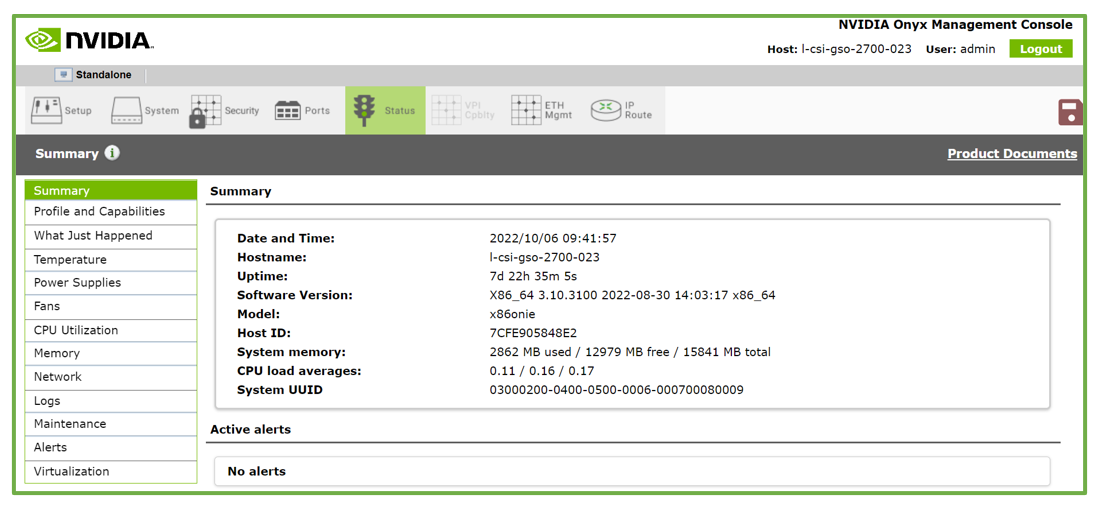The image size is (1106, 507).
Task: Click the Status traffic light icon
Action: 365,110
